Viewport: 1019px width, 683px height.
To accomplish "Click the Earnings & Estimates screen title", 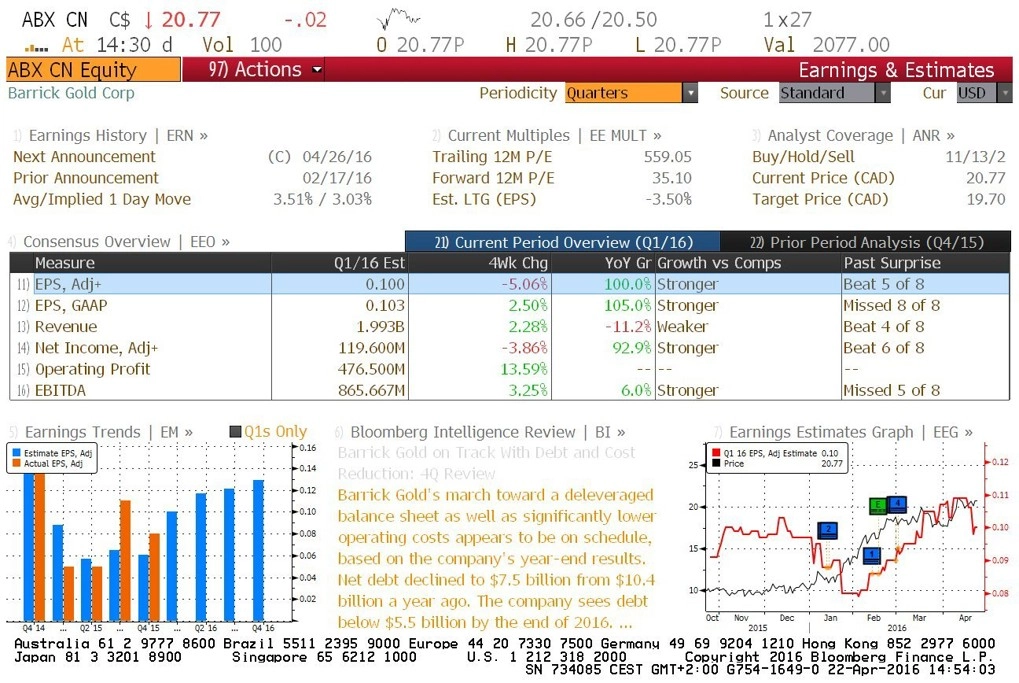I will coord(896,70).
